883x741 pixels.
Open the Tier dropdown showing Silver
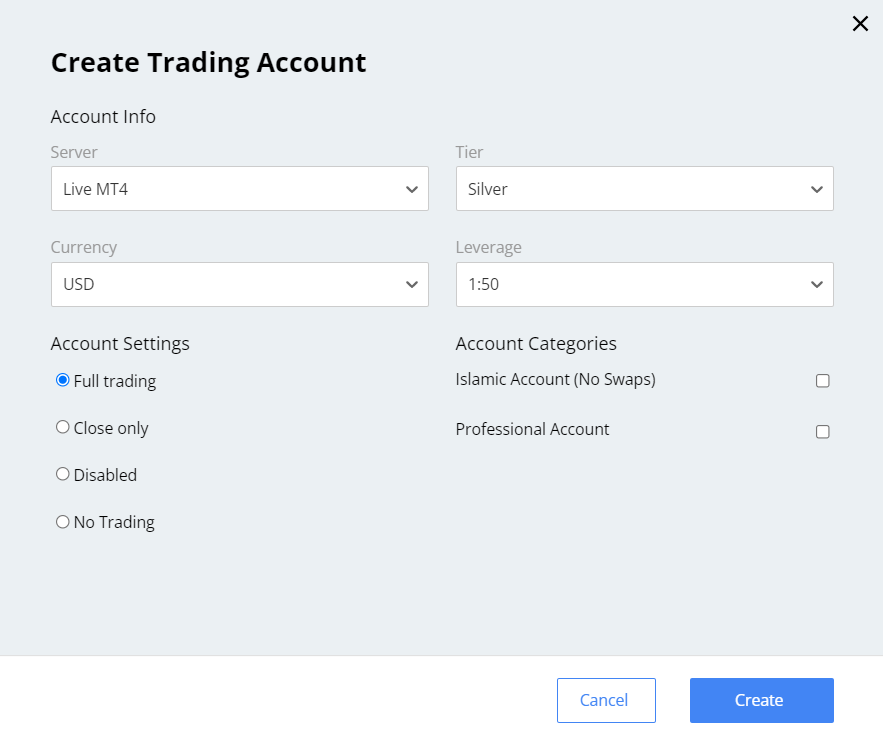[644, 188]
